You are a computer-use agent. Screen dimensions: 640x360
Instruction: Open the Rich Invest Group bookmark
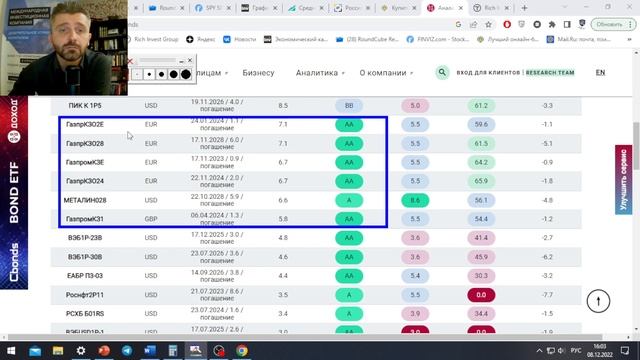[x=153, y=39]
